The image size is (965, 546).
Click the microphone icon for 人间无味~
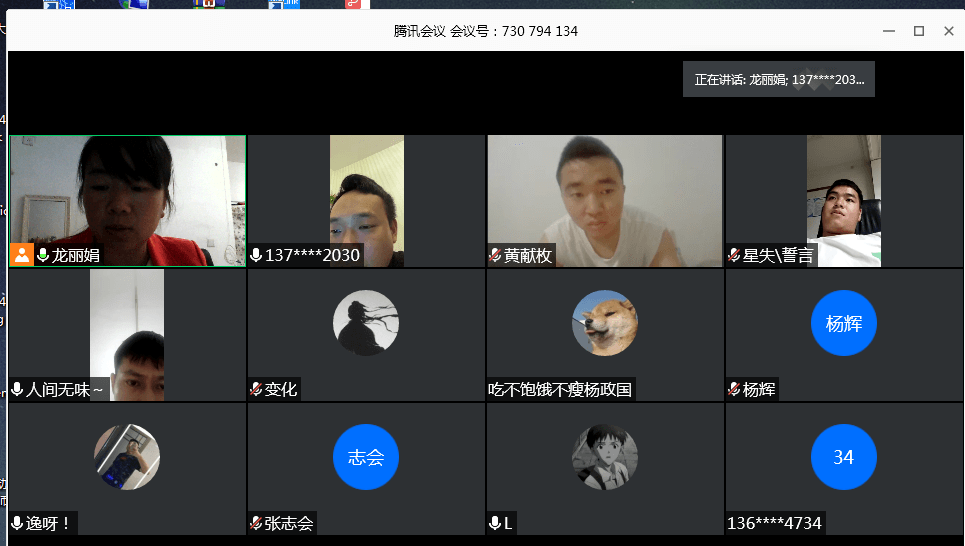pos(17,389)
